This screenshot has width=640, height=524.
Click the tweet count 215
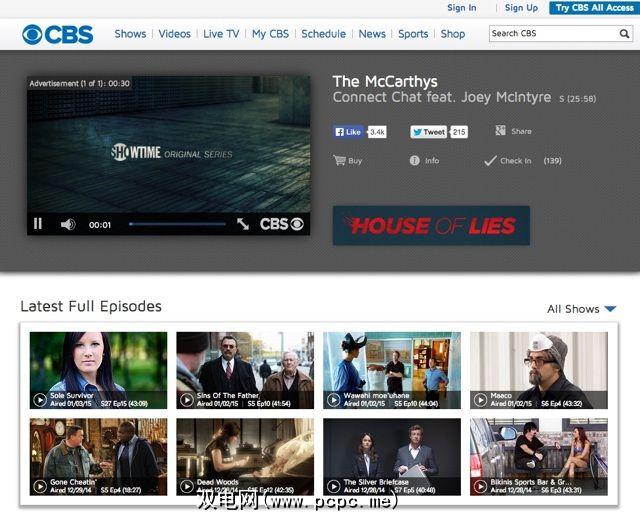[x=459, y=132]
